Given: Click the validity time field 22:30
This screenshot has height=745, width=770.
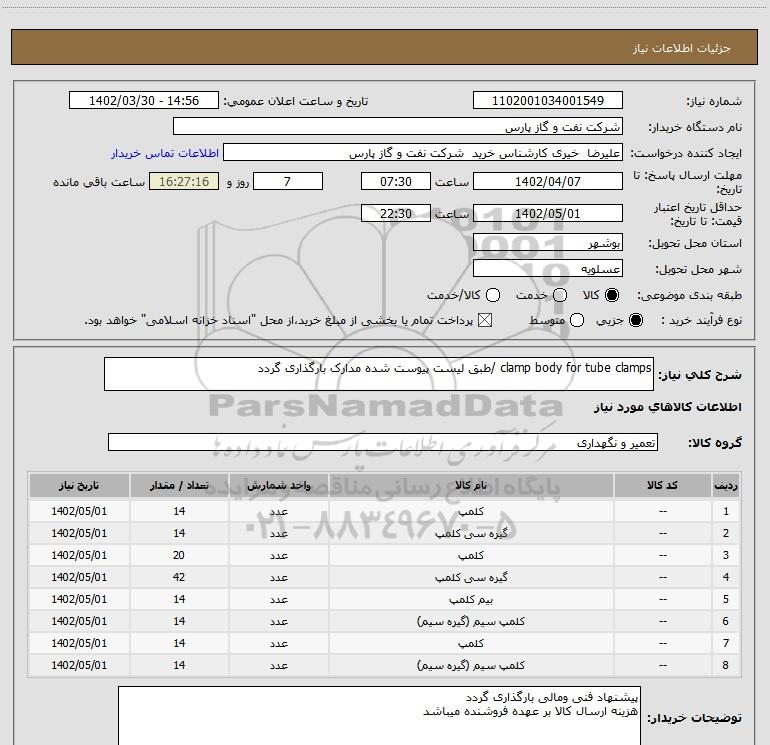Looking at the screenshot, I should tap(396, 214).
